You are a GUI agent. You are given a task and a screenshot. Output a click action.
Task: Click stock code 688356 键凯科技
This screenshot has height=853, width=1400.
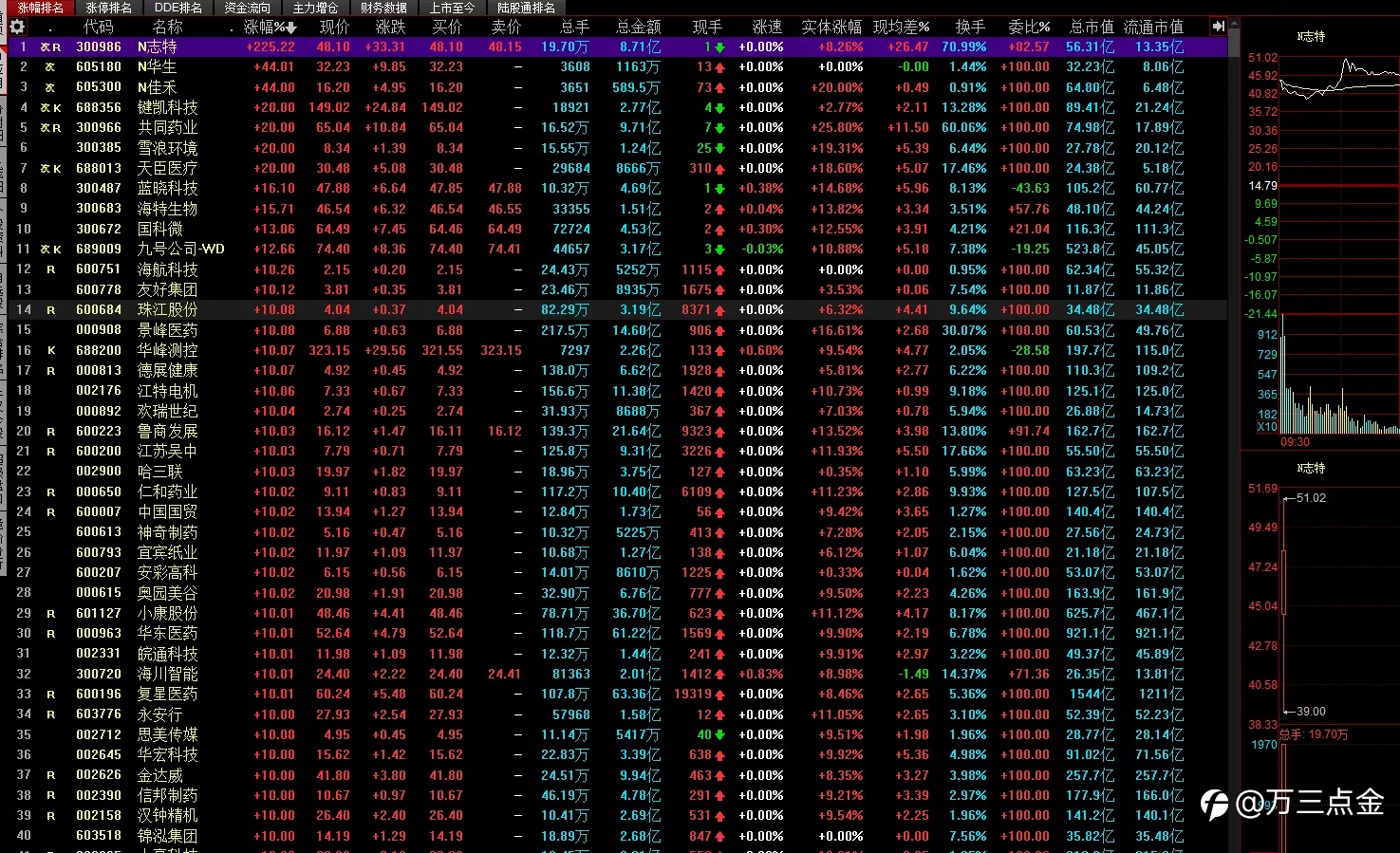pos(99,107)
